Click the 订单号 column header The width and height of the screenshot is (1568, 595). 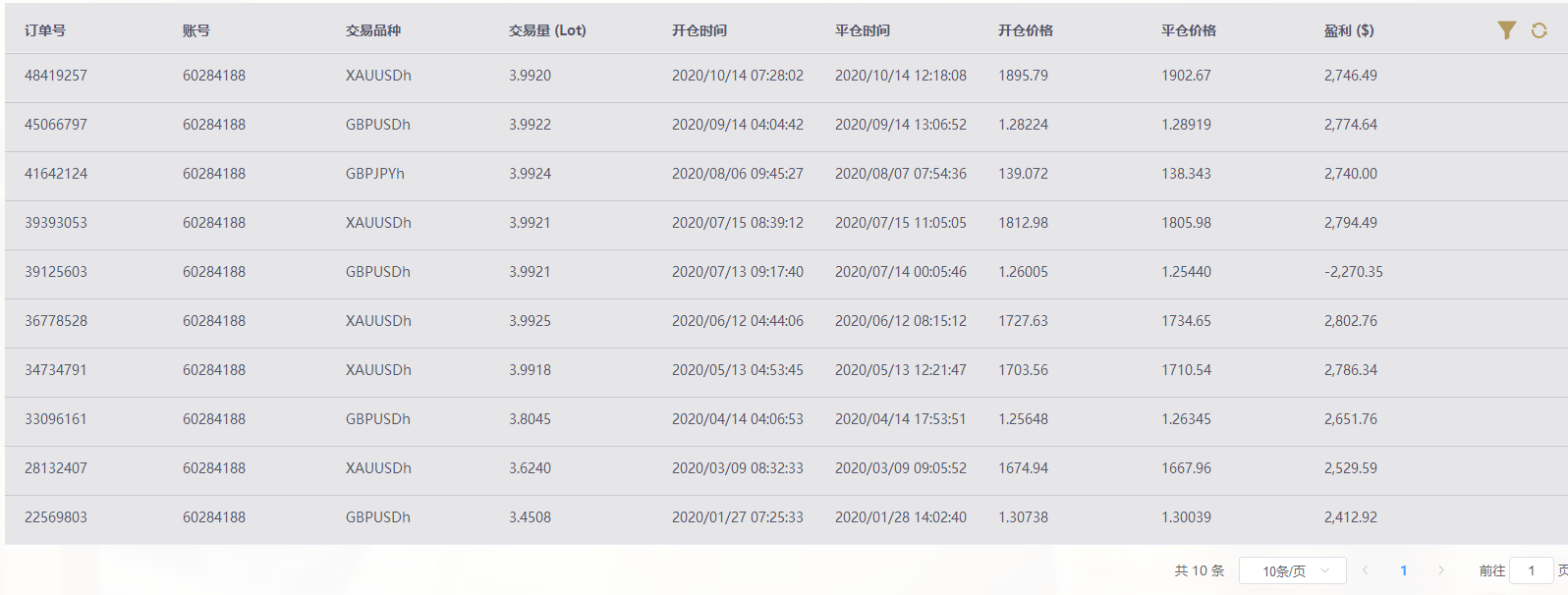[45, 30]
